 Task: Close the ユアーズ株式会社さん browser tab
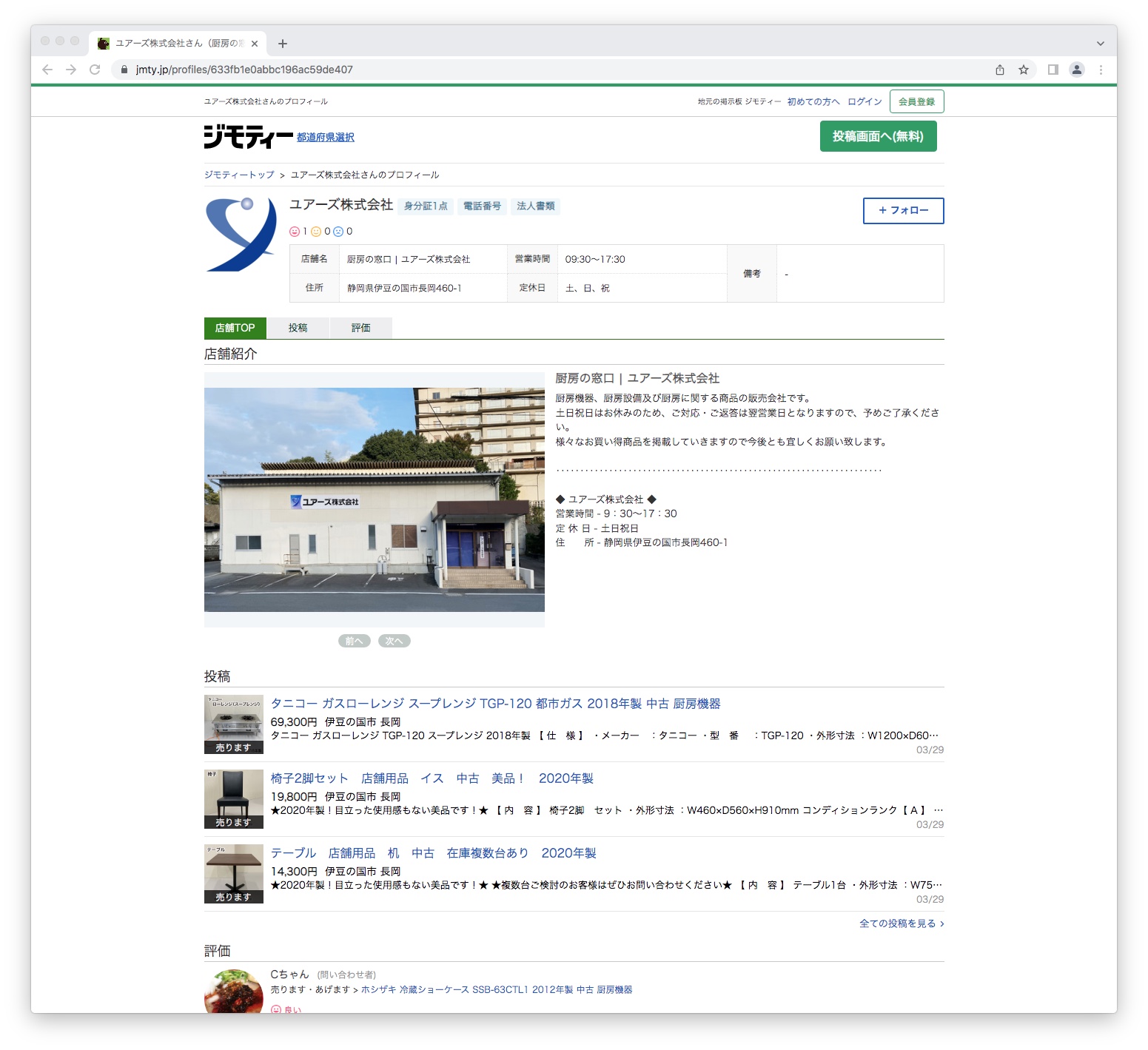tap(255, 44)
